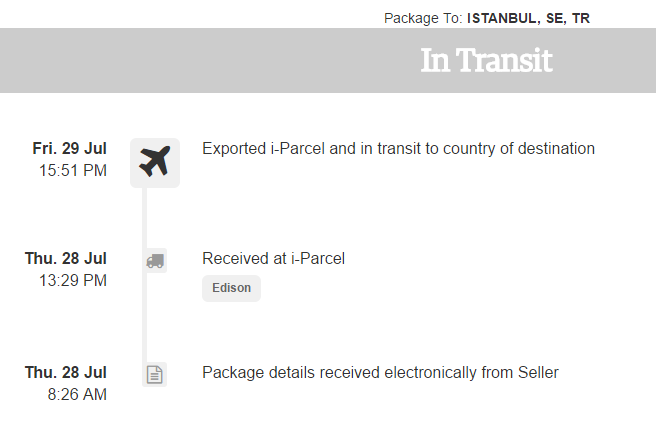656x434 pixels.
Task: Click timeline line between truck and document
Action: tap(145, 317)
